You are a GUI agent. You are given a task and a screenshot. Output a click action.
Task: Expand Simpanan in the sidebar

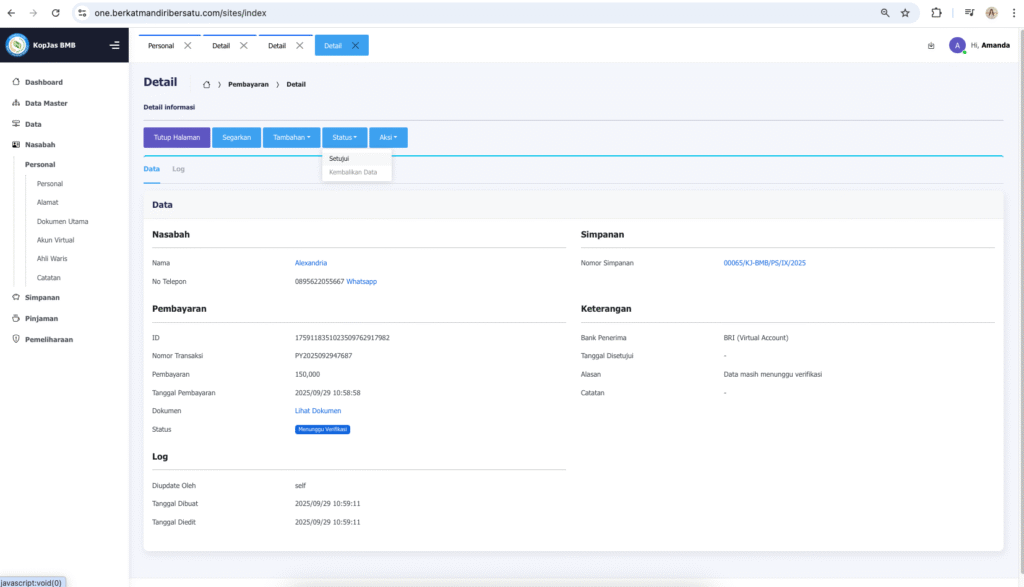coord(42,297)
